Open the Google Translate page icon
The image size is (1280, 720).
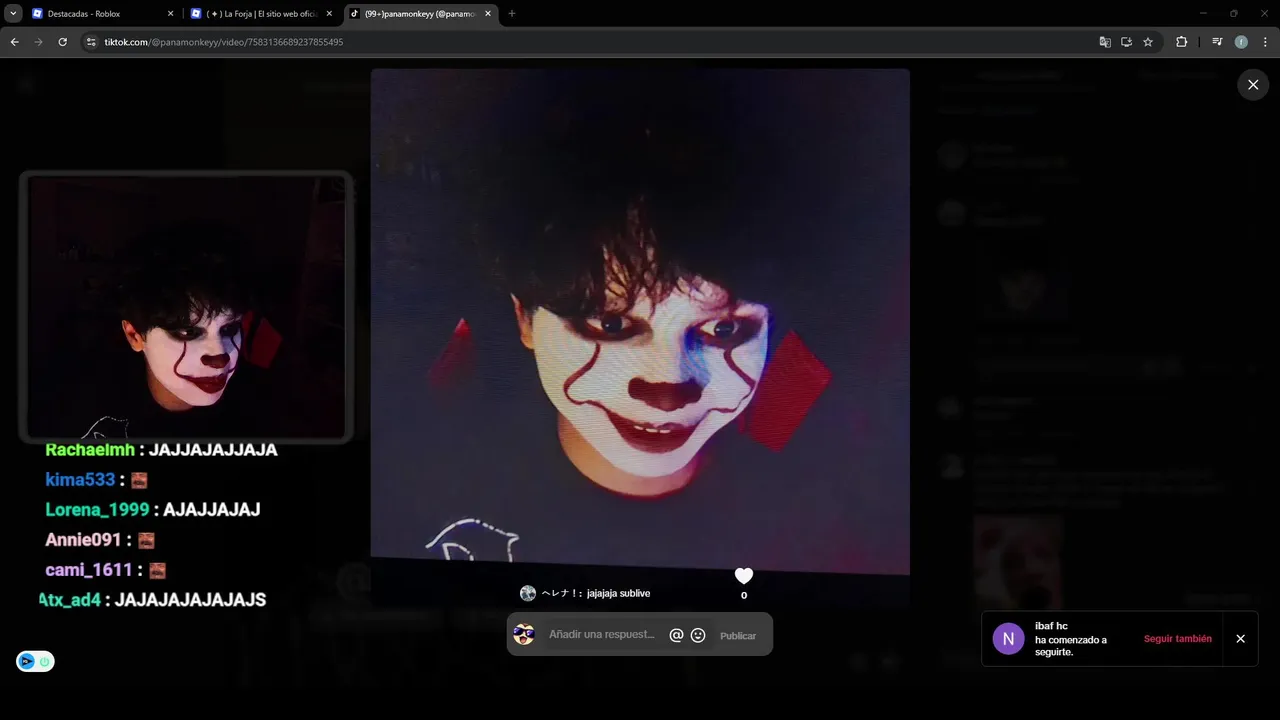click(x=1105, y=42)
